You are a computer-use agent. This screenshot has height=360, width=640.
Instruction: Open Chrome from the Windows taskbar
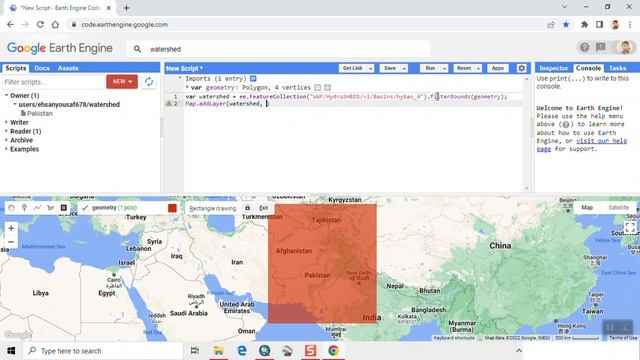pyautogui.click(x=333, y=351)
